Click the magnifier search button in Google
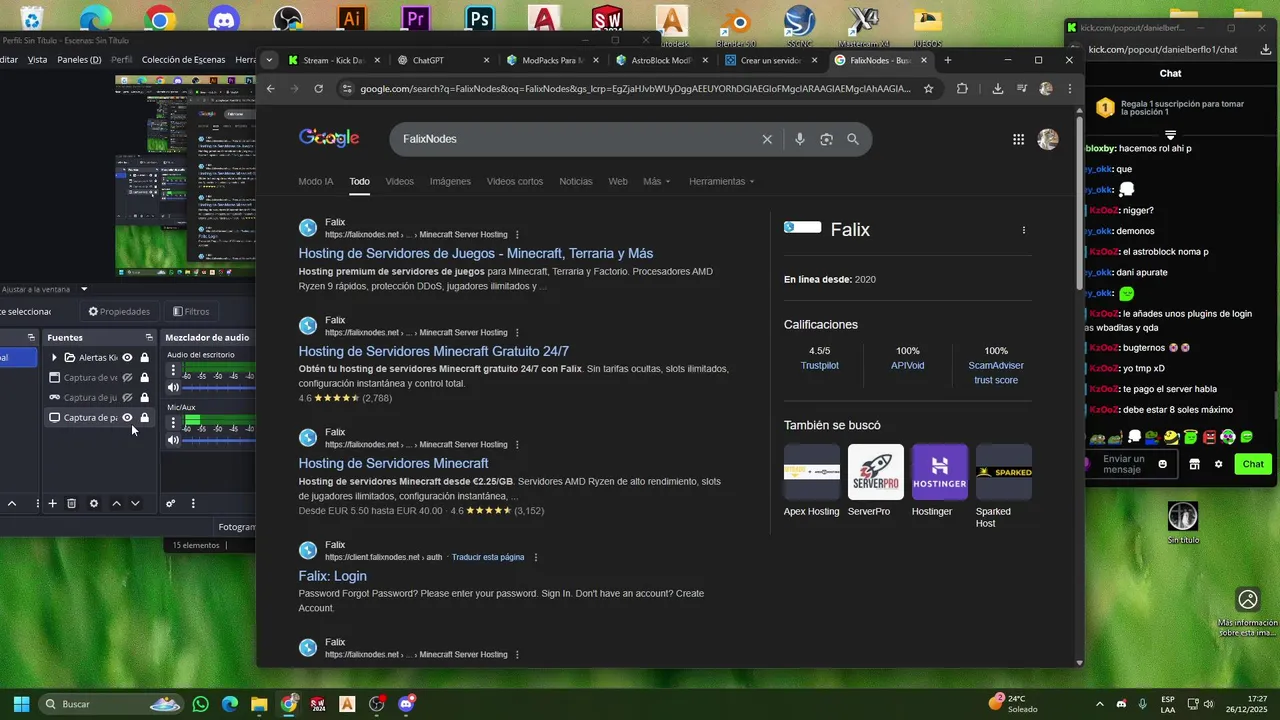The height and width of the screenshot is (720, 1280). pos(853,139)
